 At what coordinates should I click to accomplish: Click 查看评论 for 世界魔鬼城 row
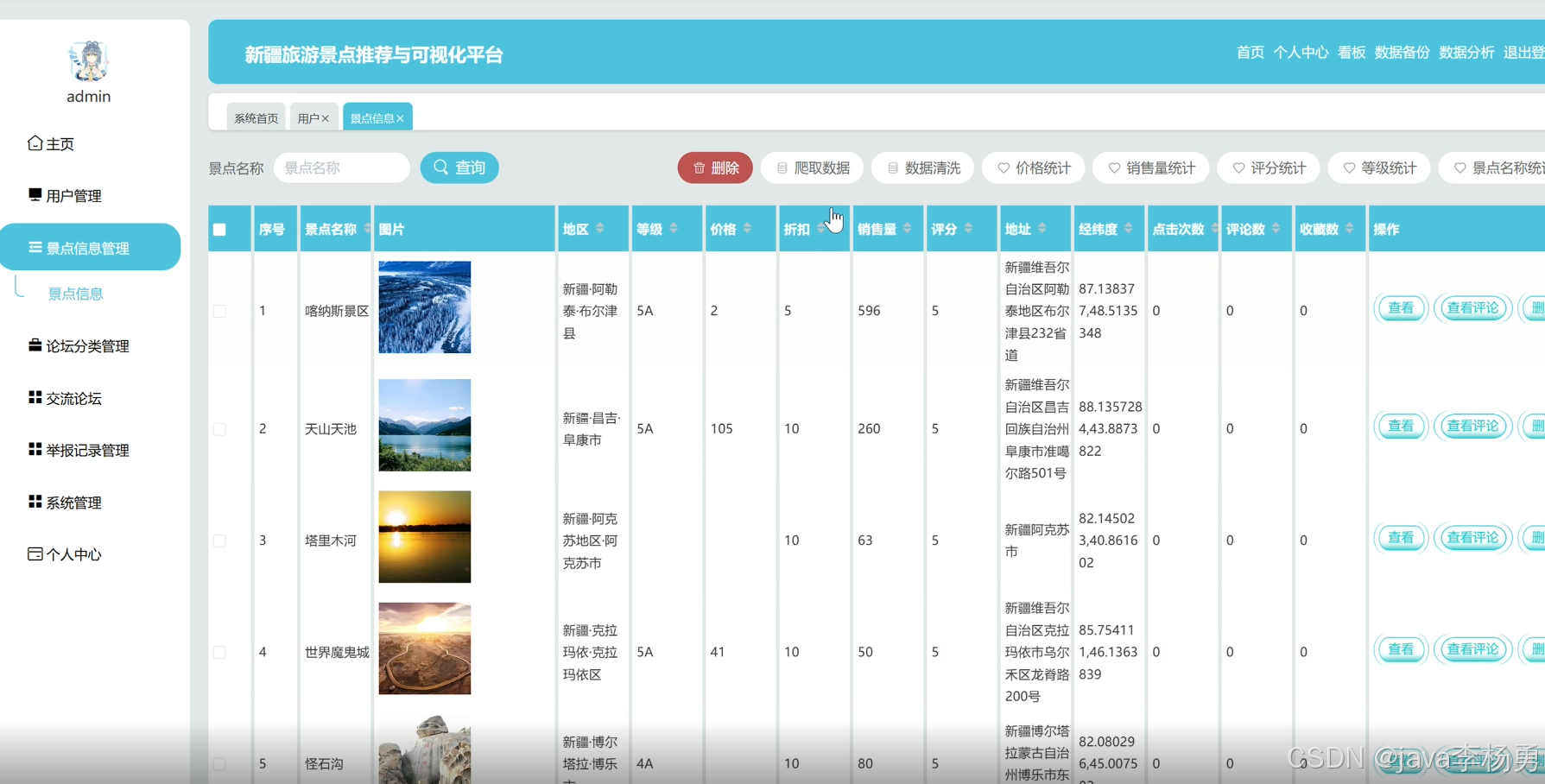[x=1472, y=649]
